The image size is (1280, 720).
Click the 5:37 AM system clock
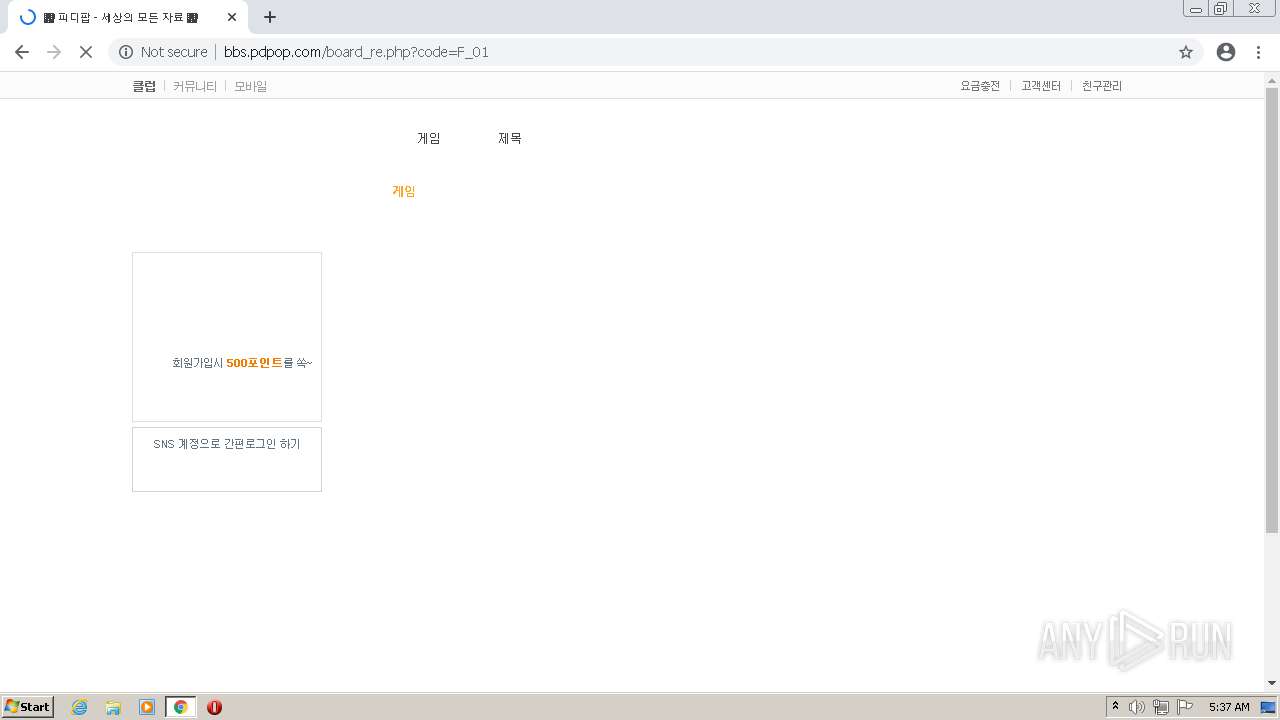1229,707
